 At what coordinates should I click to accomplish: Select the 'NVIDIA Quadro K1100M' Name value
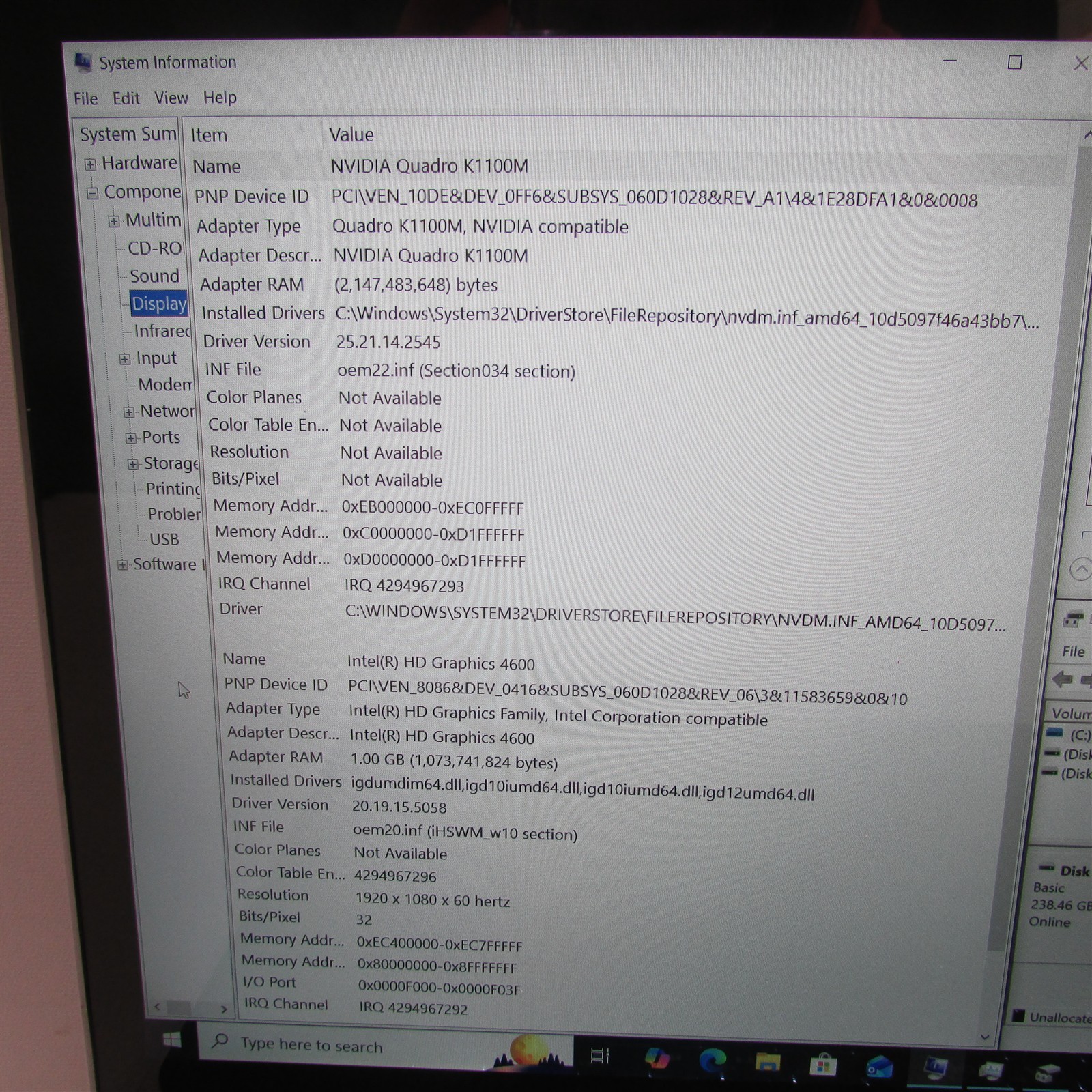429,167
